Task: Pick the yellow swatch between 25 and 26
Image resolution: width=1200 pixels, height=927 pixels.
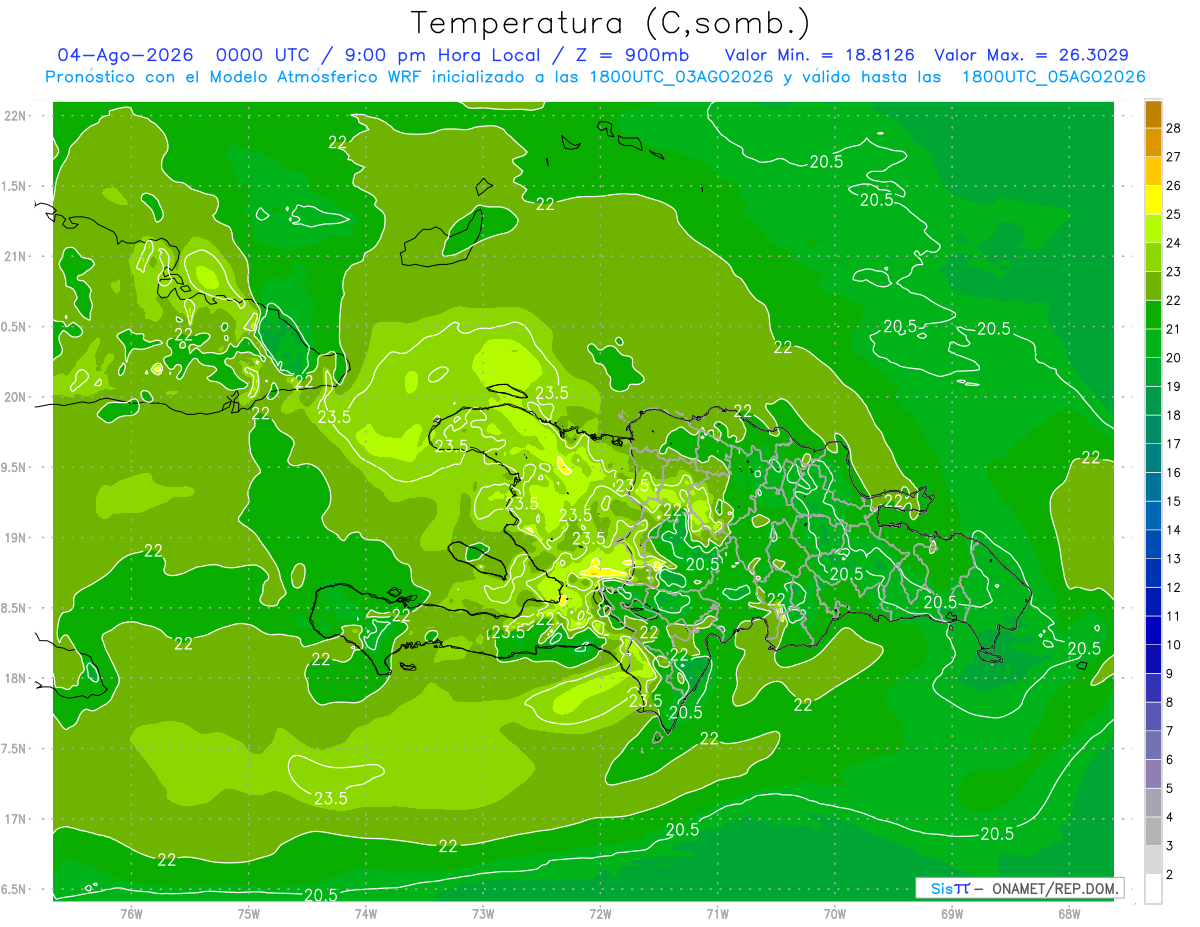Action: click(1153, 200)
